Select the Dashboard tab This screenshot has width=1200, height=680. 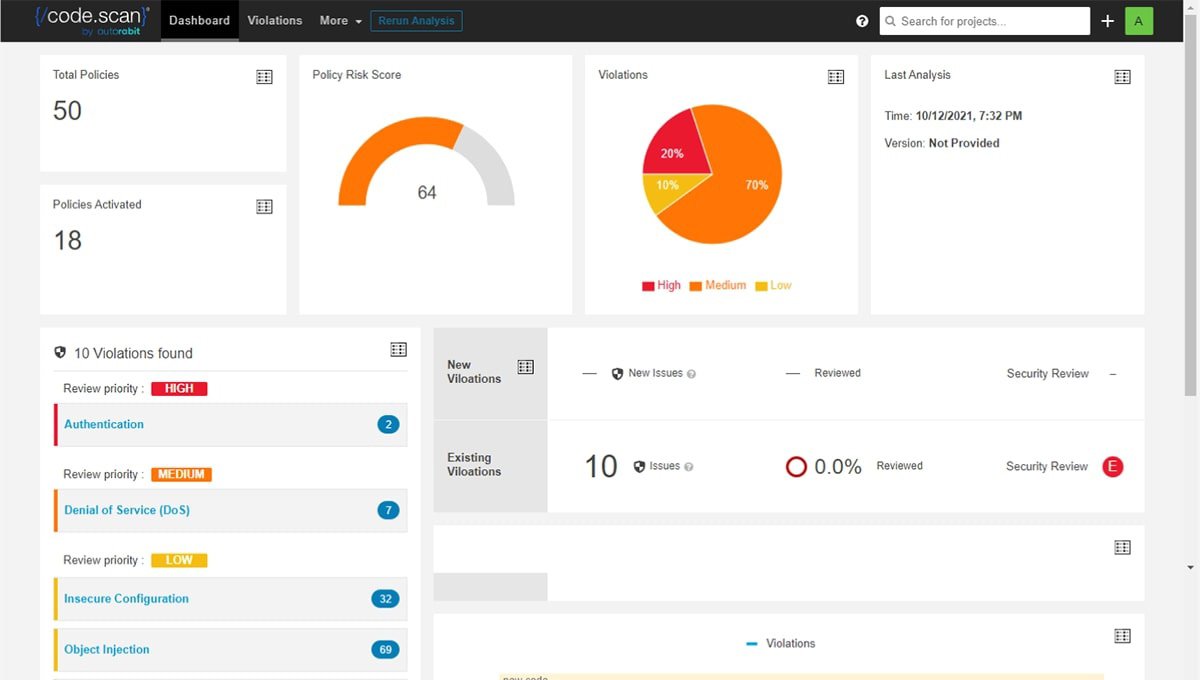(199, 20)
